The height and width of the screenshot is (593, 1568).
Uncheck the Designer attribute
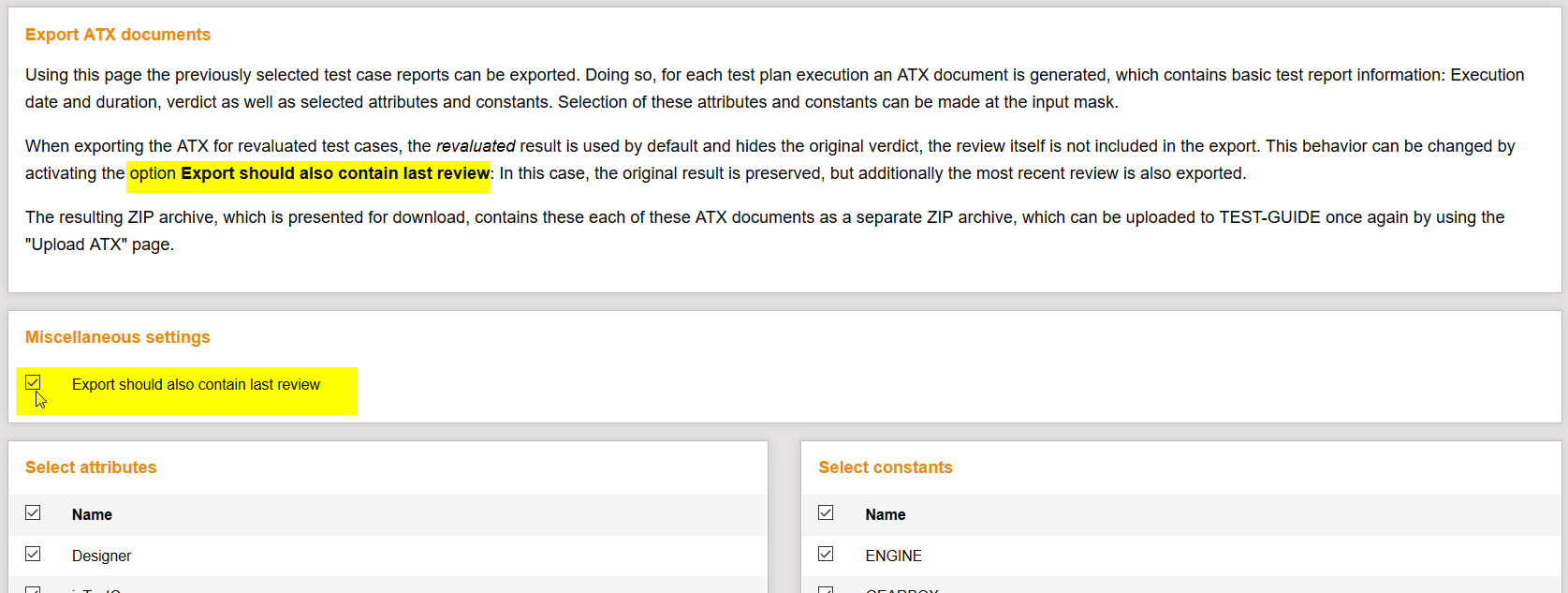click(33, 554)
